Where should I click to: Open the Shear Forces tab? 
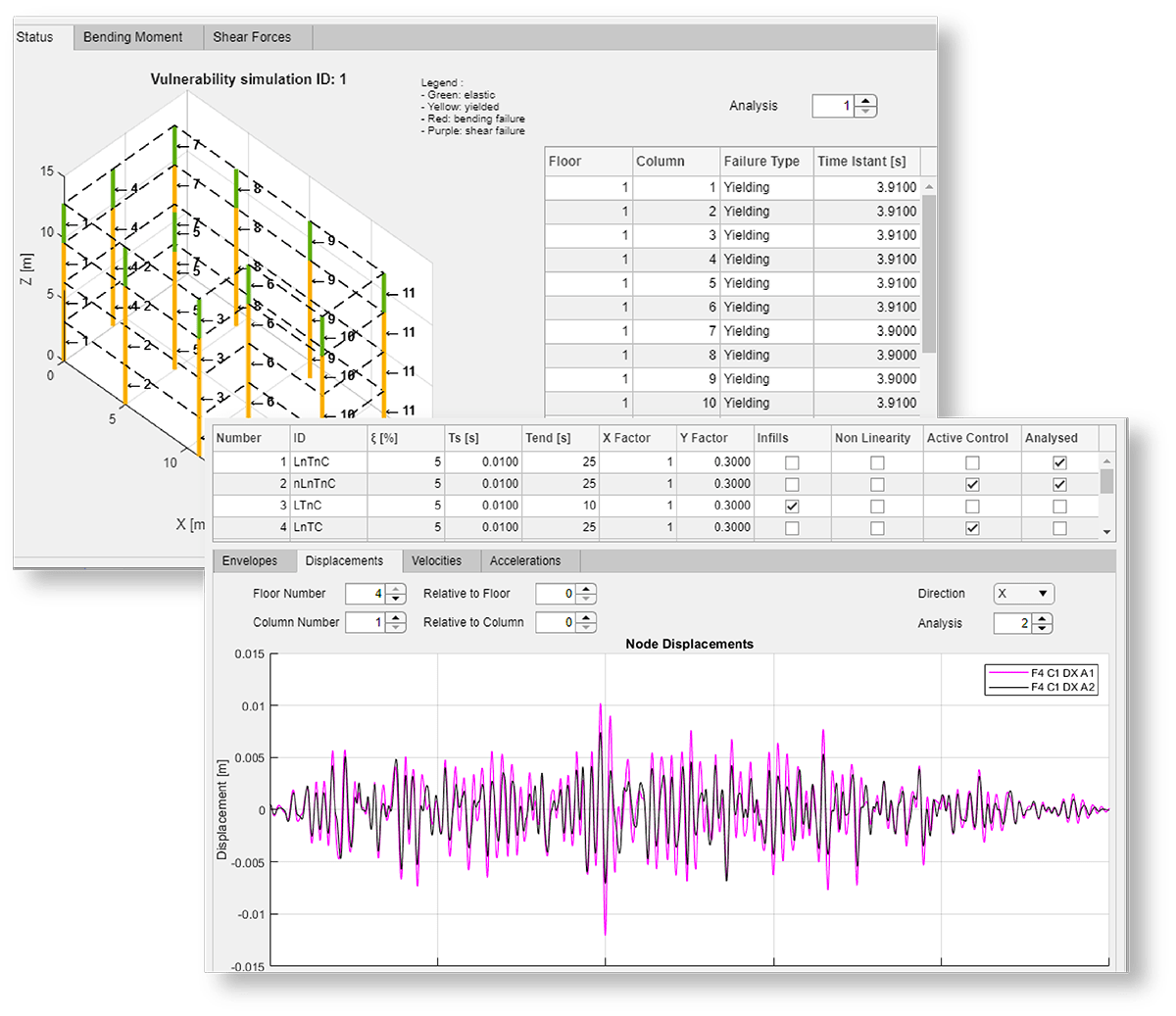(x=252, y=37)
